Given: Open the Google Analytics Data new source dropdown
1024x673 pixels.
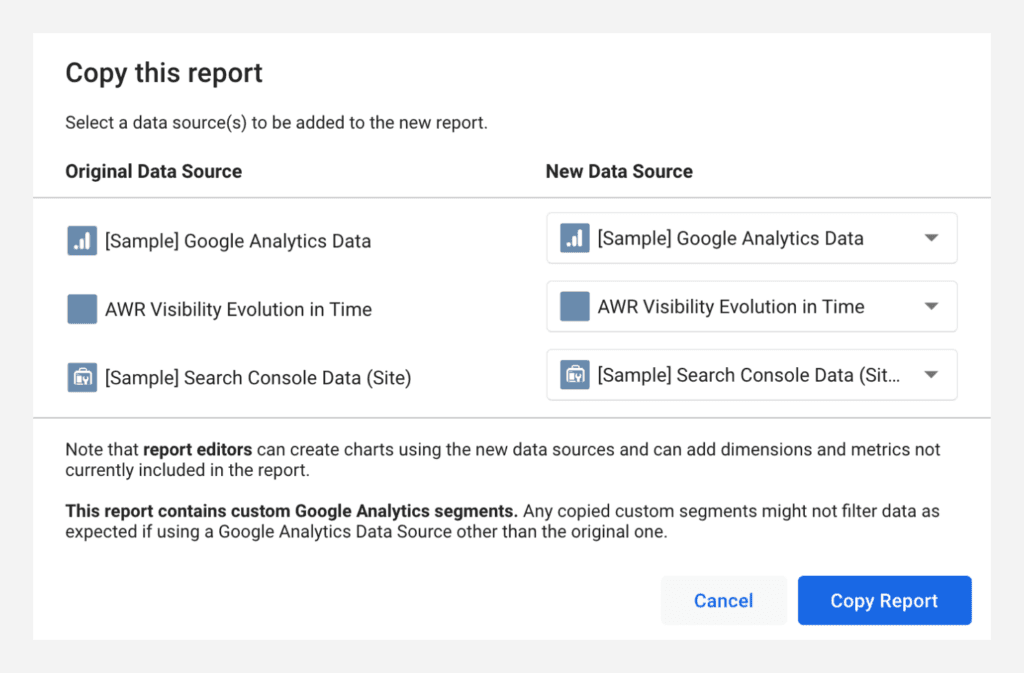Looking at the screenshot, I should pyautogui.click(x=752, y=238).
